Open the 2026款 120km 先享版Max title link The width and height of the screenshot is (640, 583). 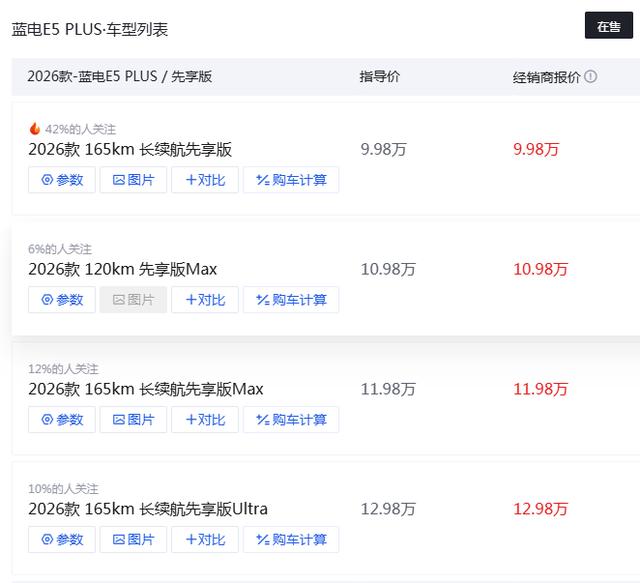tap(122, 269)
